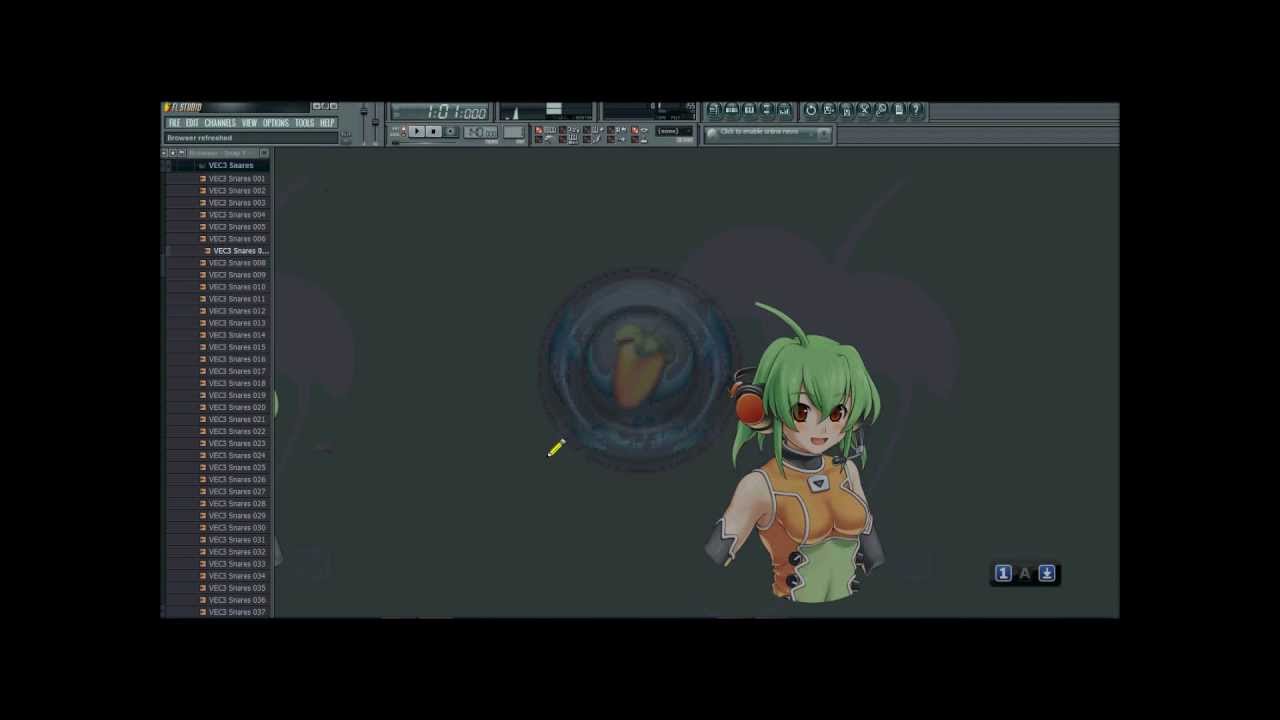The image size is (1280, 720).
Task: Open the VIEW menu
Action: [249, 123]
